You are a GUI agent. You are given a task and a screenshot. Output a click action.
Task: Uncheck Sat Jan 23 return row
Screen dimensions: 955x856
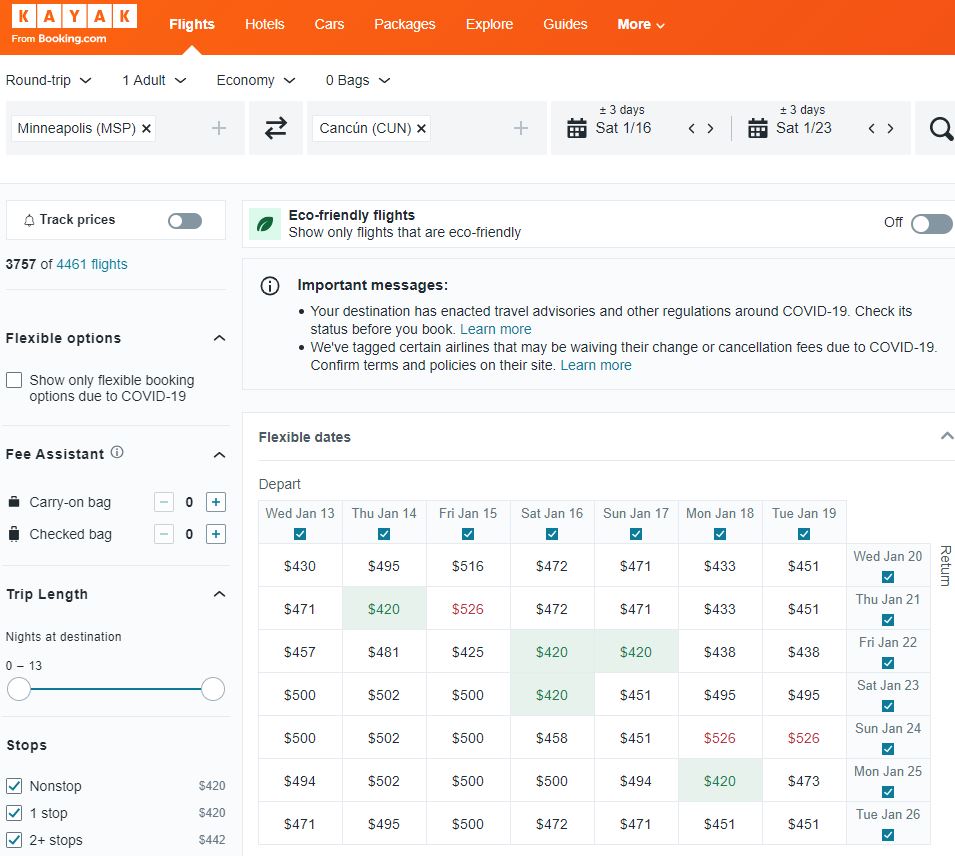click(888, 706)
